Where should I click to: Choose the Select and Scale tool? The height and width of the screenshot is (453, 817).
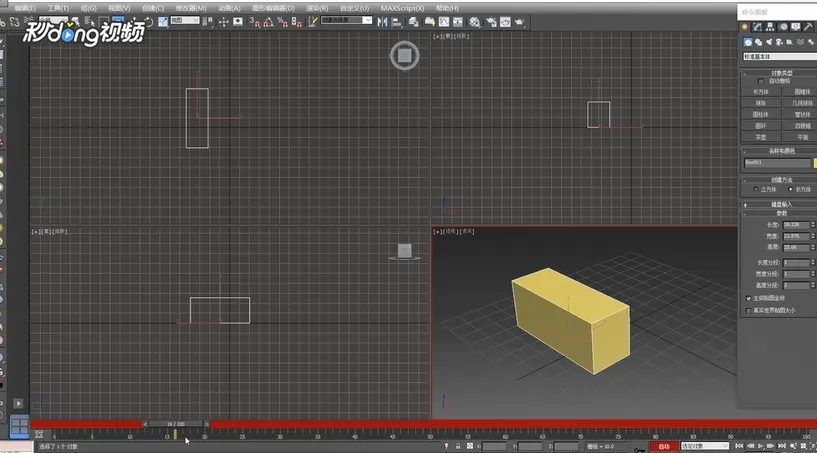pos(163,22)
